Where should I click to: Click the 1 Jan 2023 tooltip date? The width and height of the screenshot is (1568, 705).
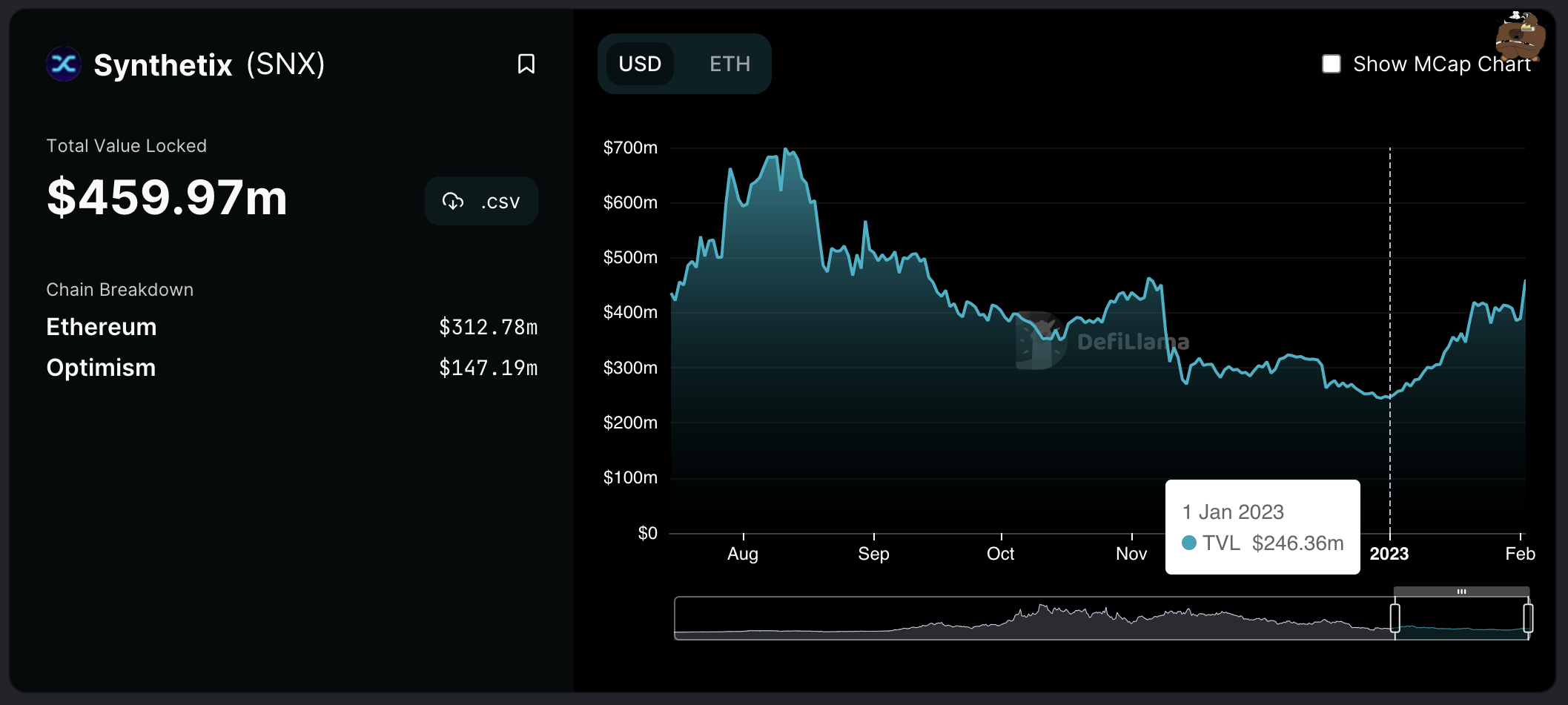tap(1233, 512)
